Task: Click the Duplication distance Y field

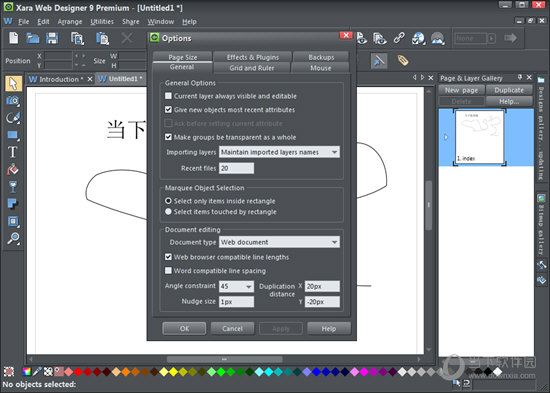Action: click(x=322, y=302)
